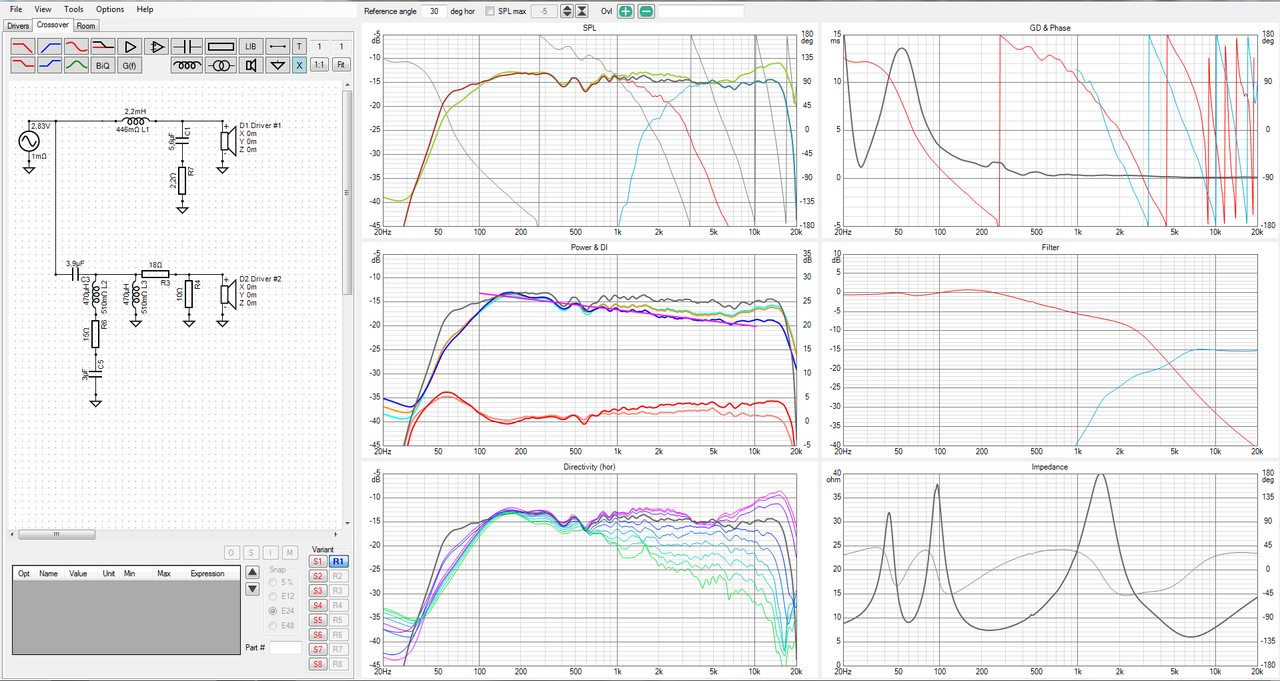
Task: Toggle the M button above Snap
Action: (289, 553)
